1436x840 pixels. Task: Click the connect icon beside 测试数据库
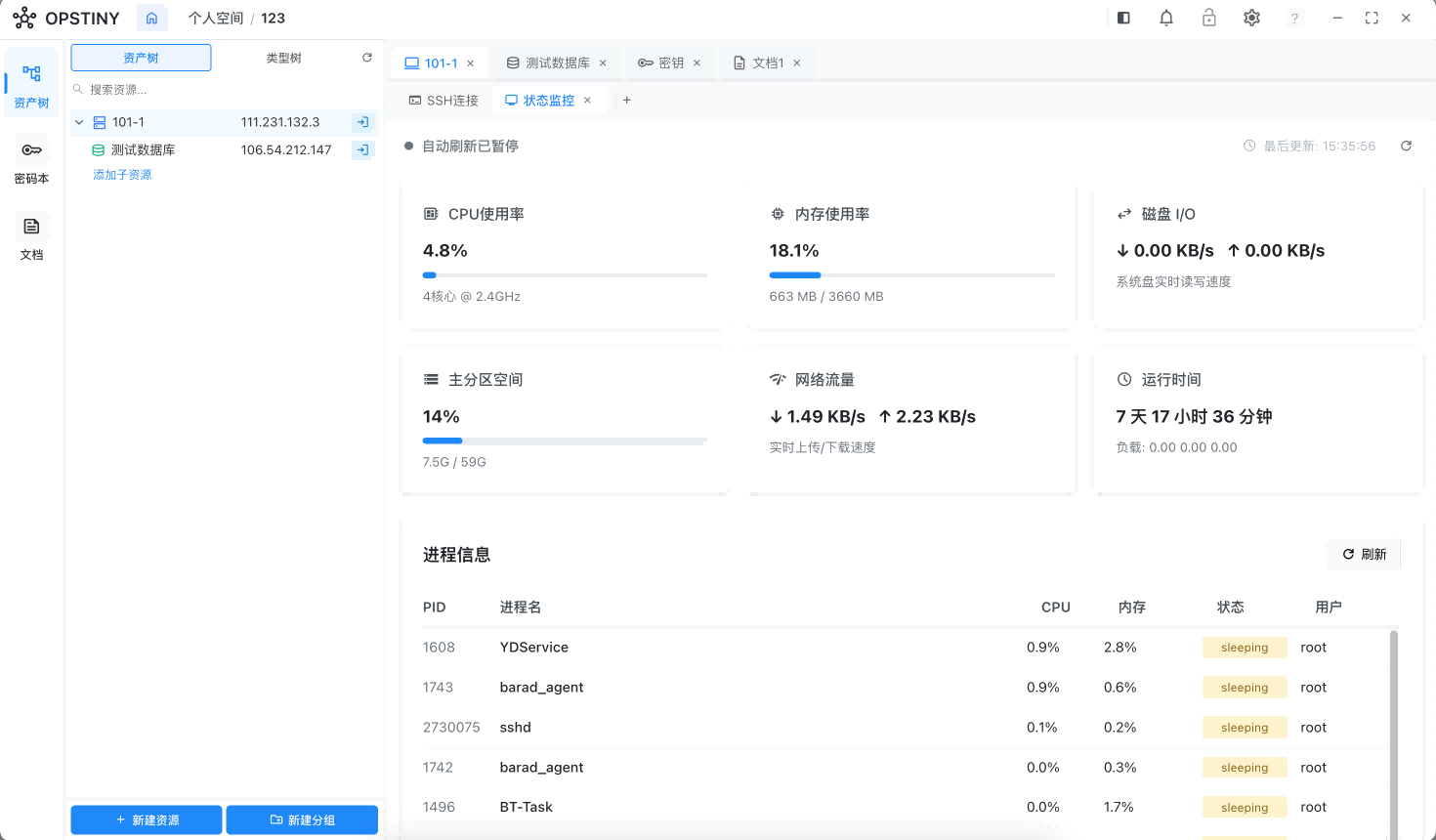362,149
